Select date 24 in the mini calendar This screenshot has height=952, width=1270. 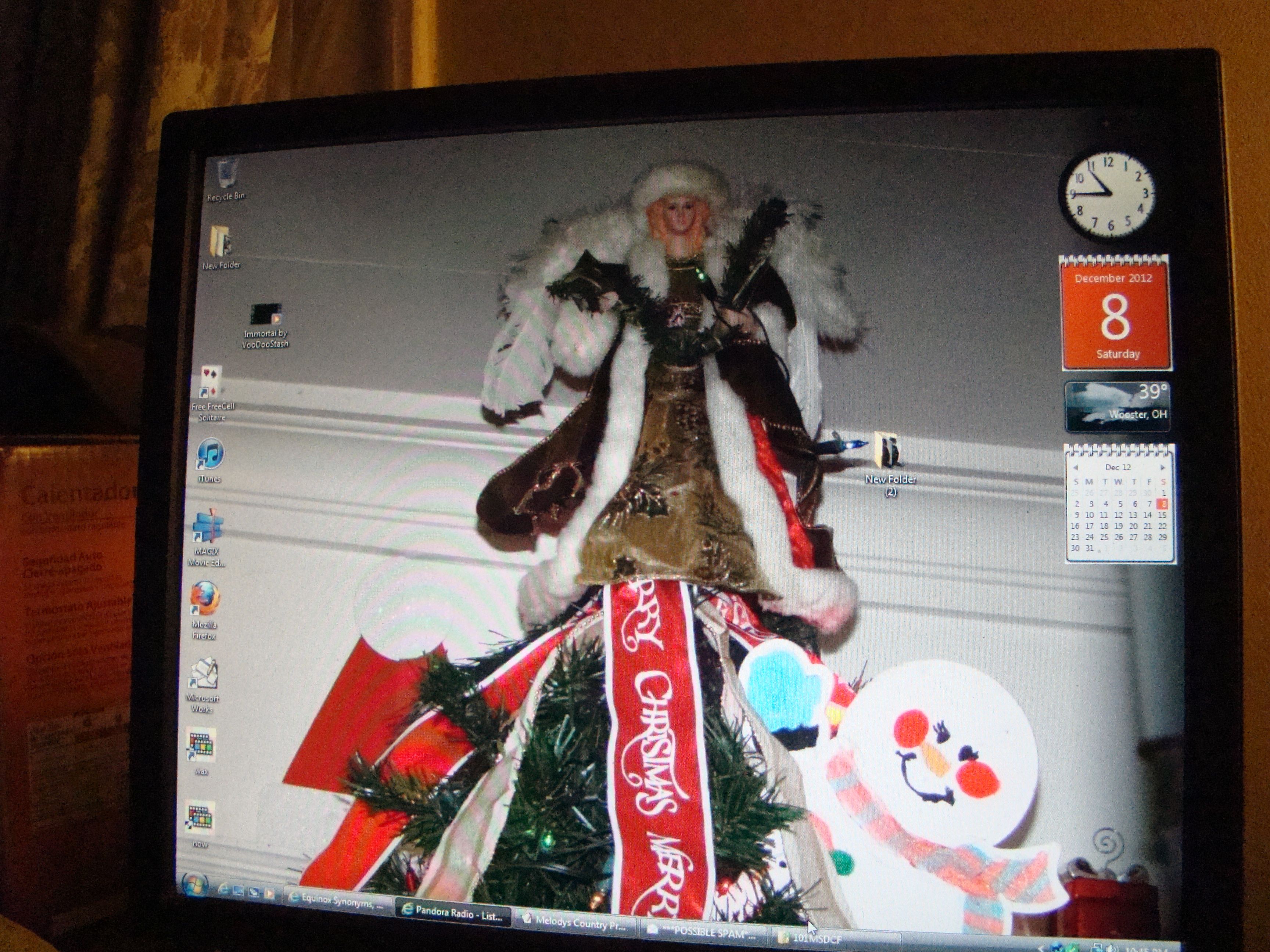tap(1090, 537)
